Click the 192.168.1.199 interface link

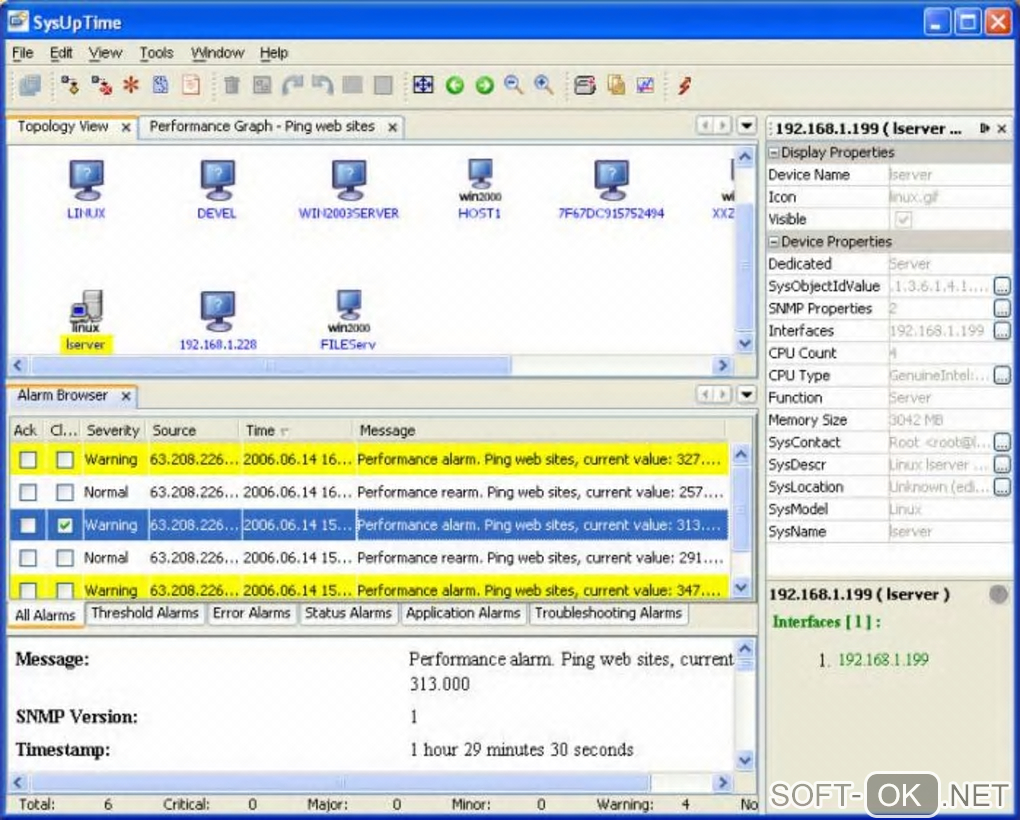[x=883, y=659]
